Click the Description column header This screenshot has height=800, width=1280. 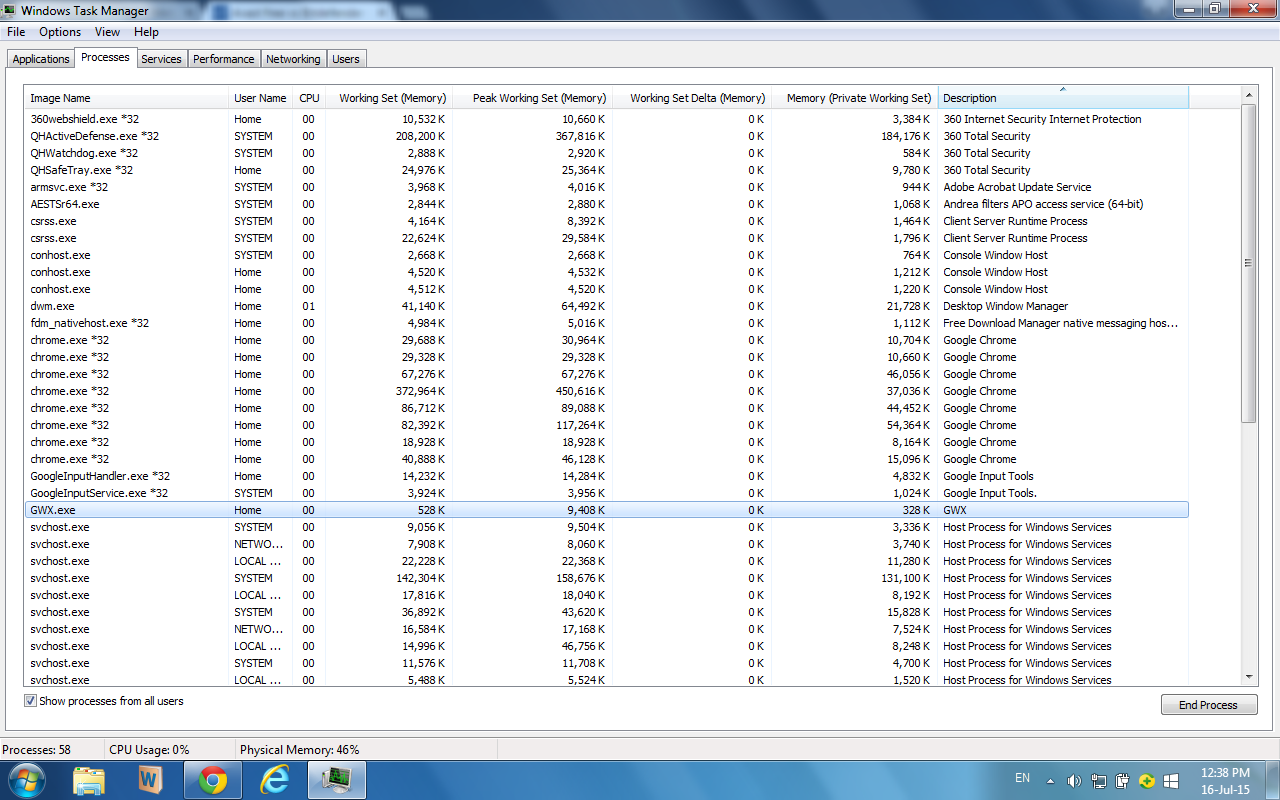coord(1063,98)
